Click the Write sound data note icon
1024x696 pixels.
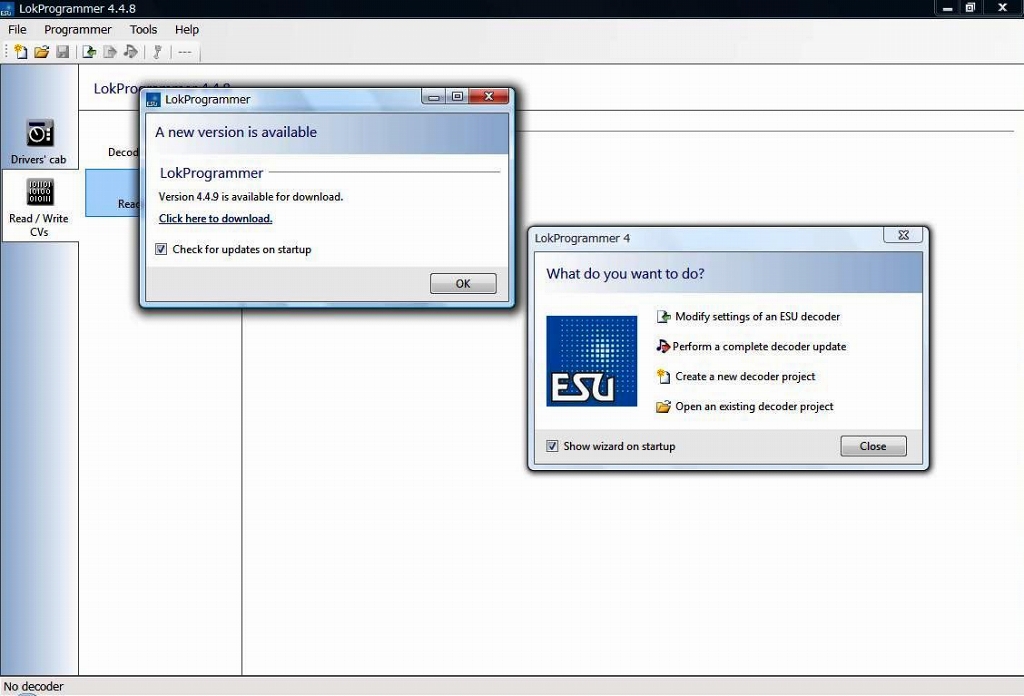tap(131, 52)
